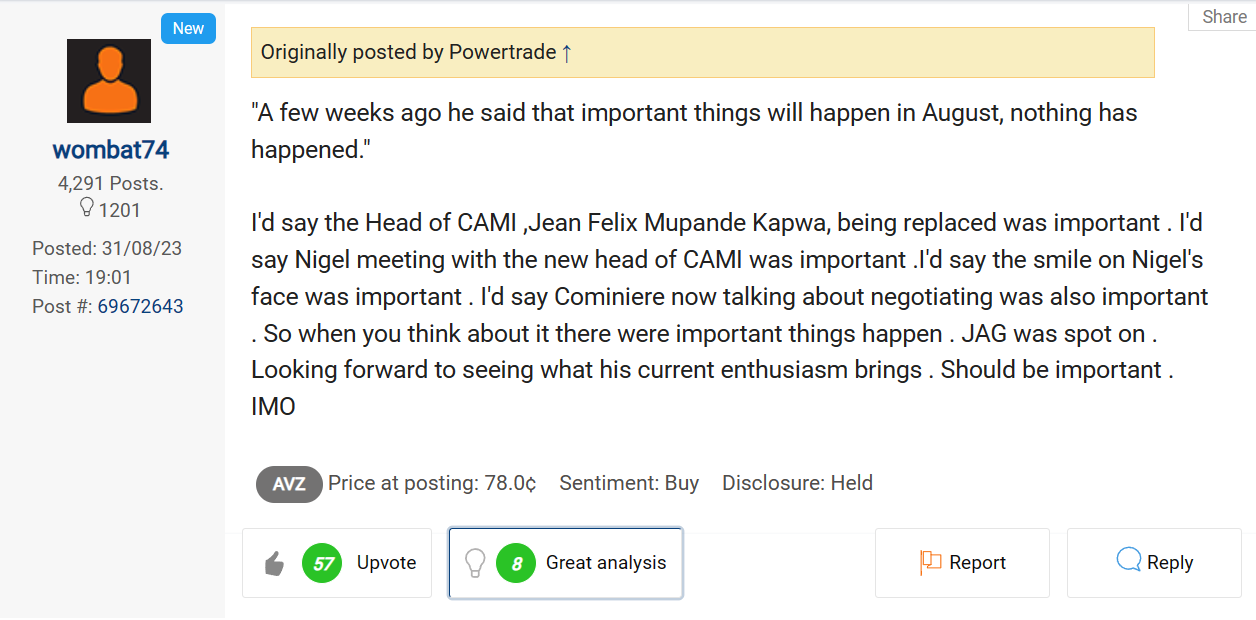Click the lightbulb icon next to 1201
1256x620 pixels.
pos(86,208)
